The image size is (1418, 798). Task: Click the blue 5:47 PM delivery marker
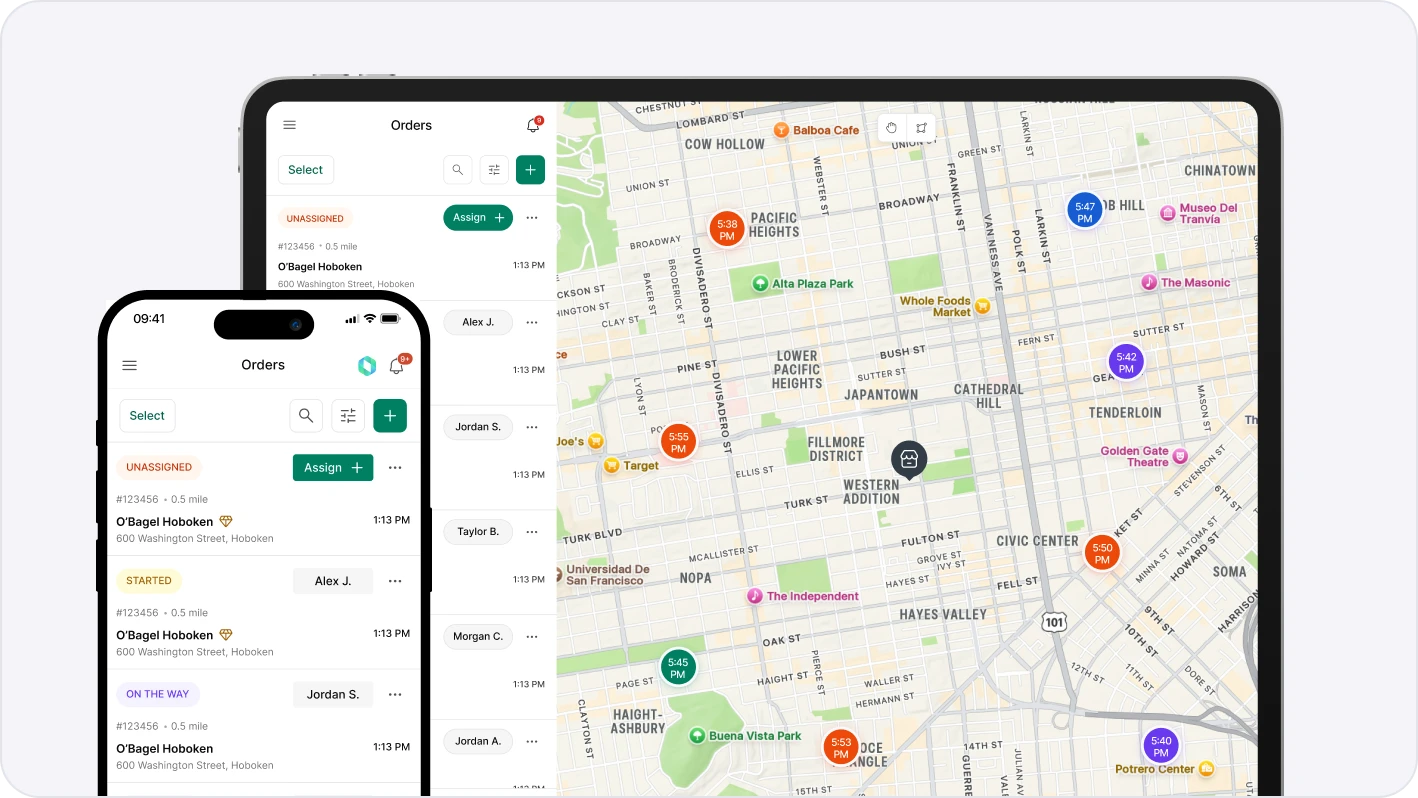pyautogui.click(x=1085, y=212)
